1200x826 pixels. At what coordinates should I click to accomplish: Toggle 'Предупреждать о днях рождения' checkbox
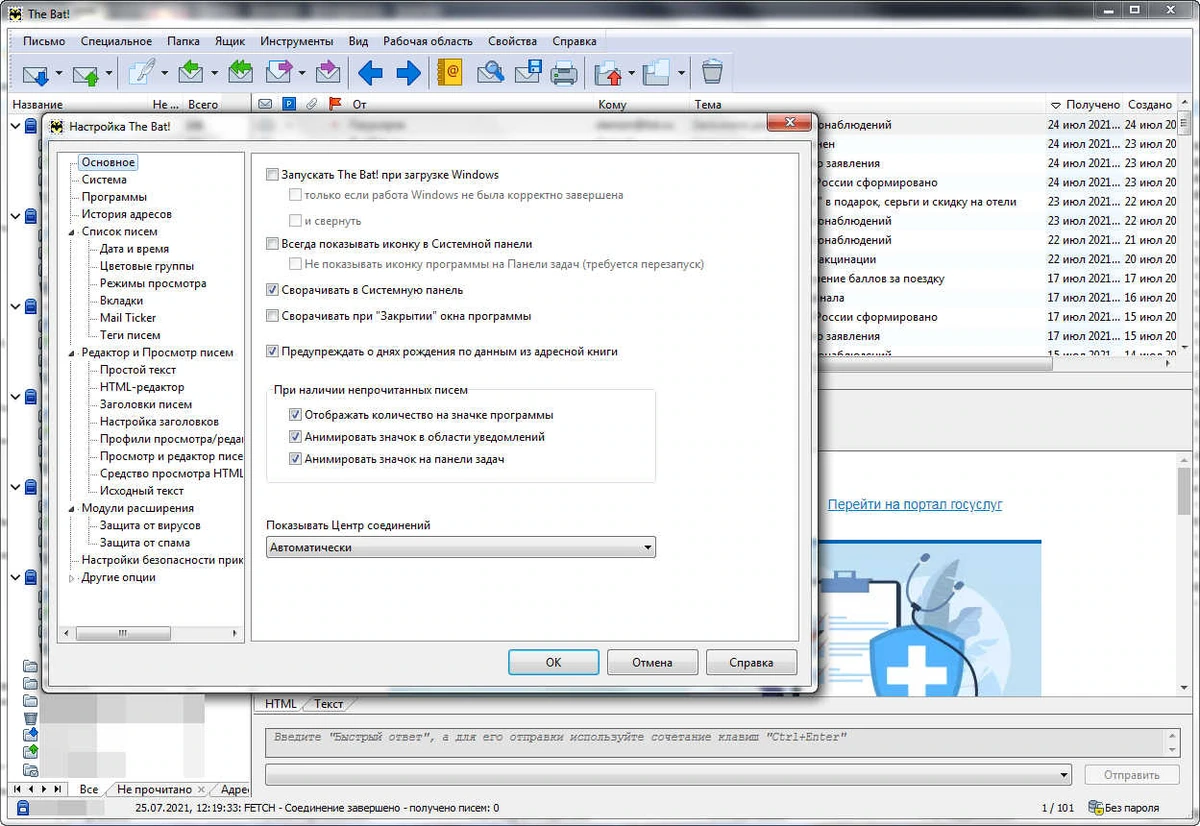tap(273, 352)
